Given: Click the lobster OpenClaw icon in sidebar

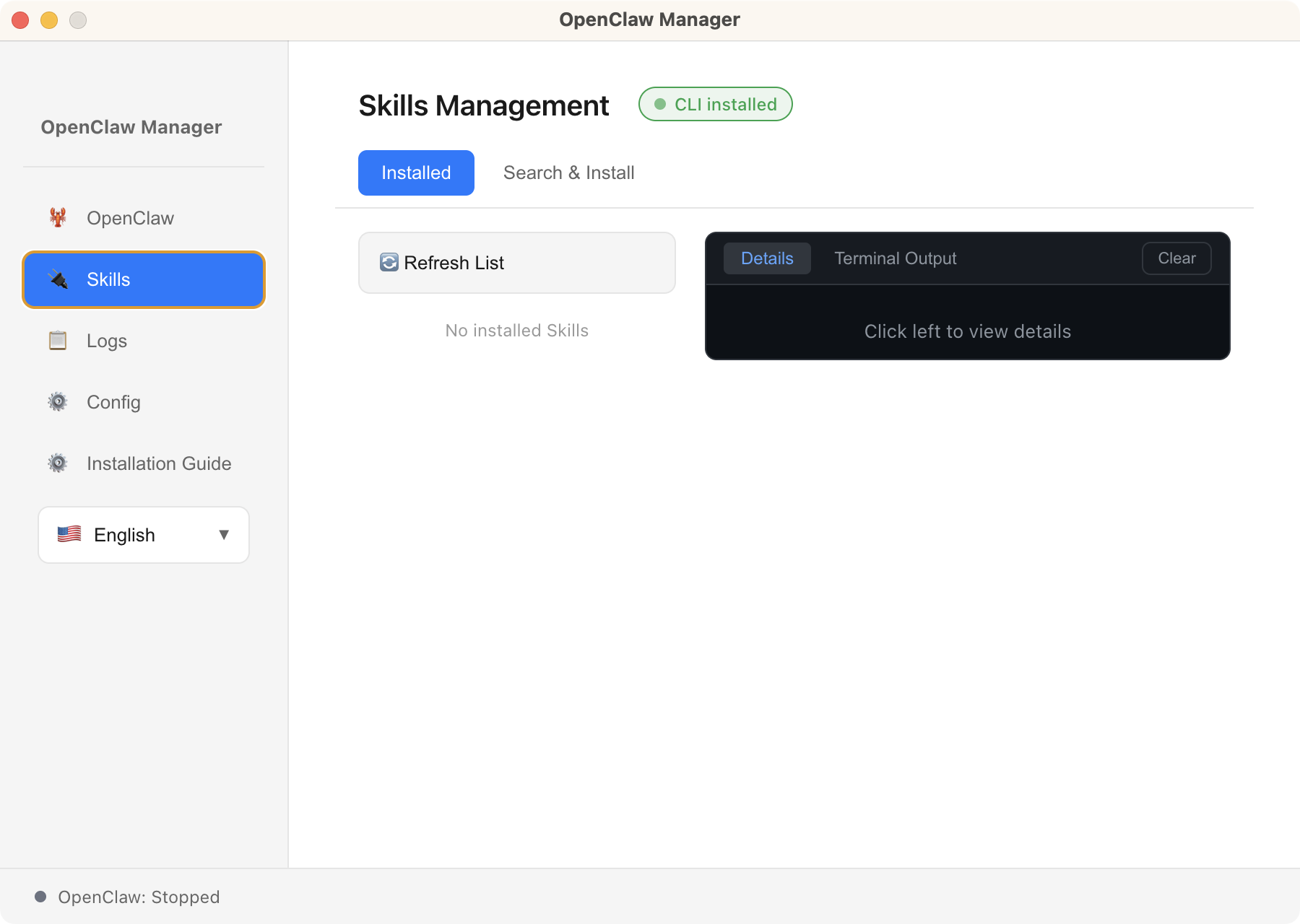Looking at the screenshot, I should [58, 217].
